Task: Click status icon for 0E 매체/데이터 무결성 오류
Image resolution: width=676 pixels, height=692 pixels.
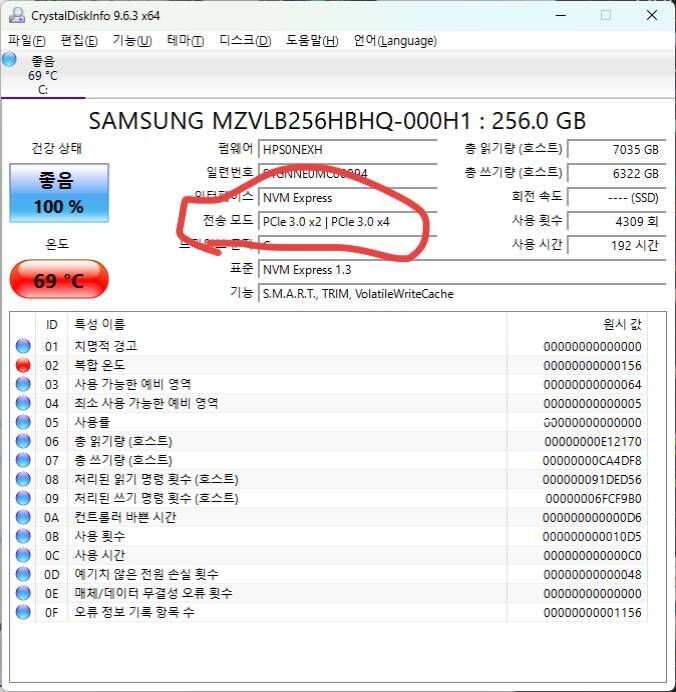Action: 23,593
